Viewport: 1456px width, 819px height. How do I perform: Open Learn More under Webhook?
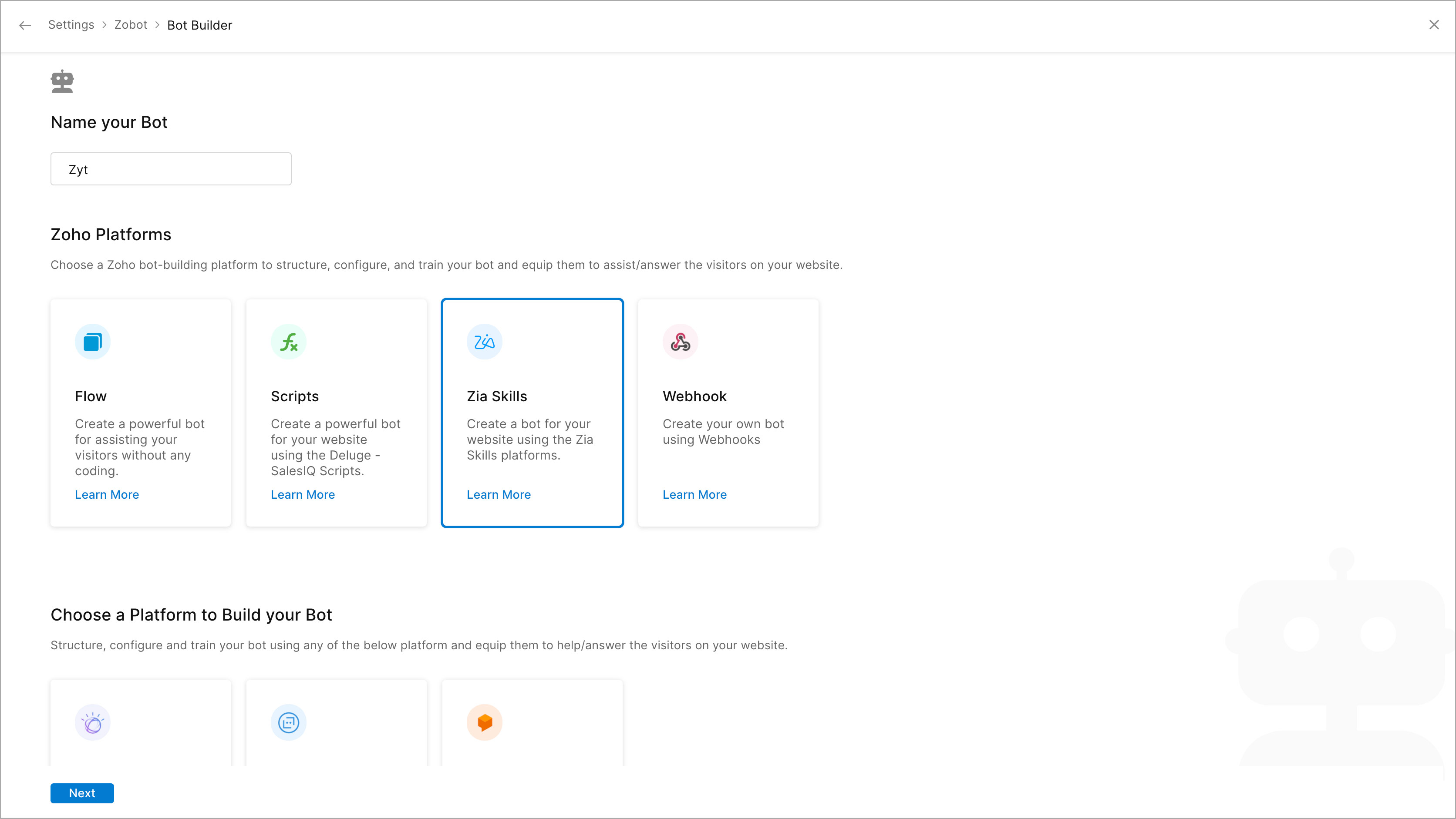click(x=694, y=494)
